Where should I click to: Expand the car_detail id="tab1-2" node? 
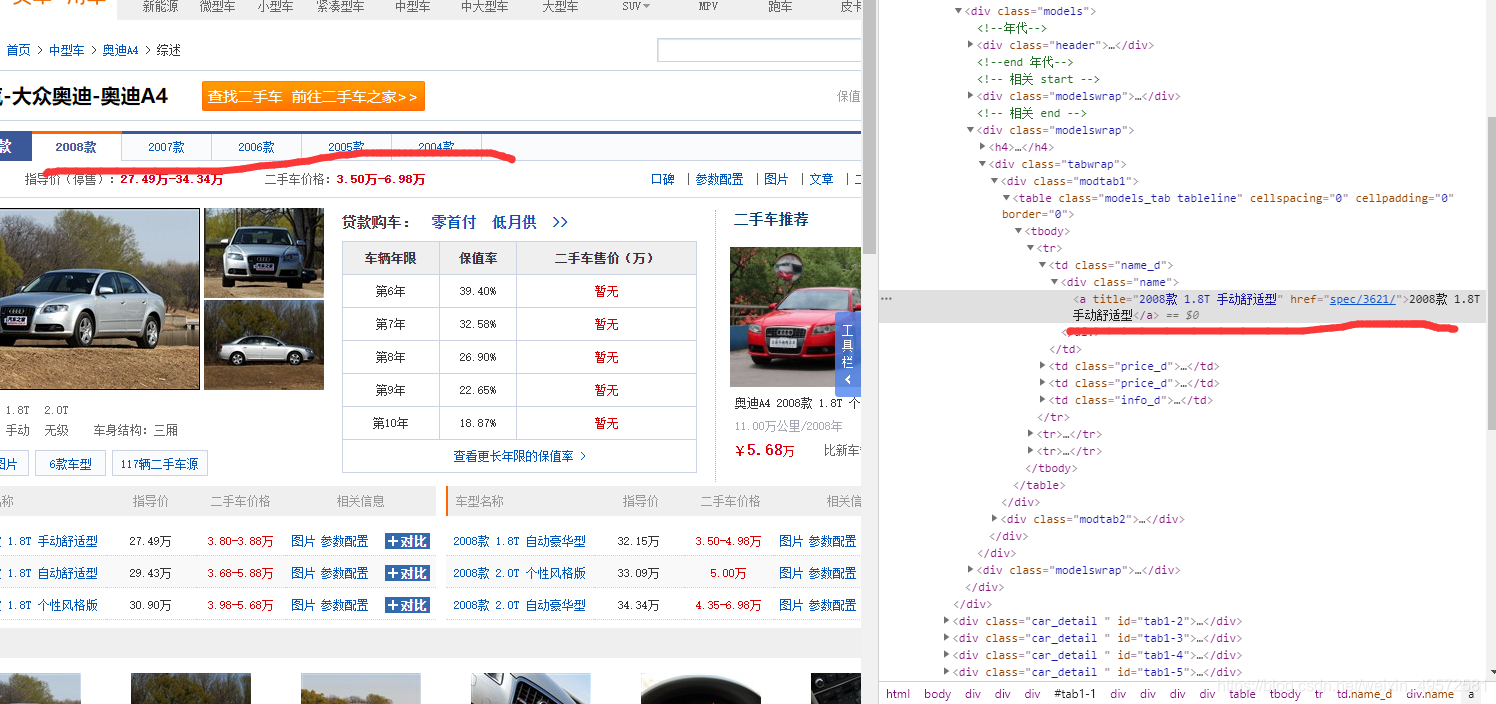click(946, 621)
